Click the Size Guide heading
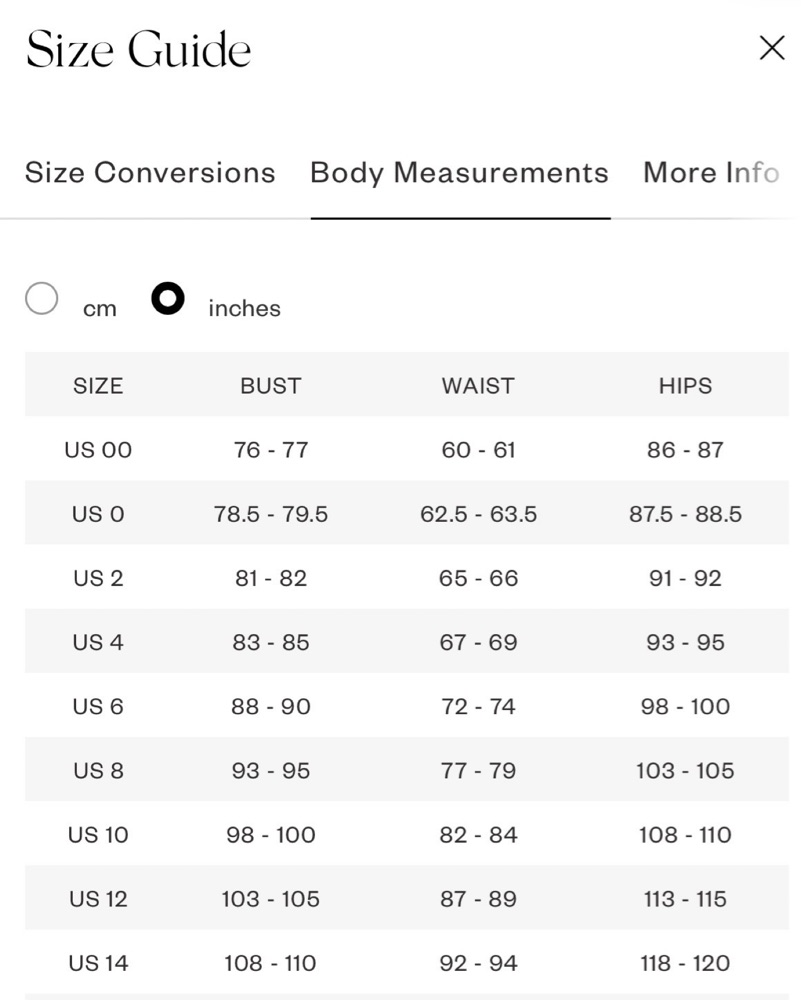The height and width of the screenshot is (1000, 801). [138, 49]
